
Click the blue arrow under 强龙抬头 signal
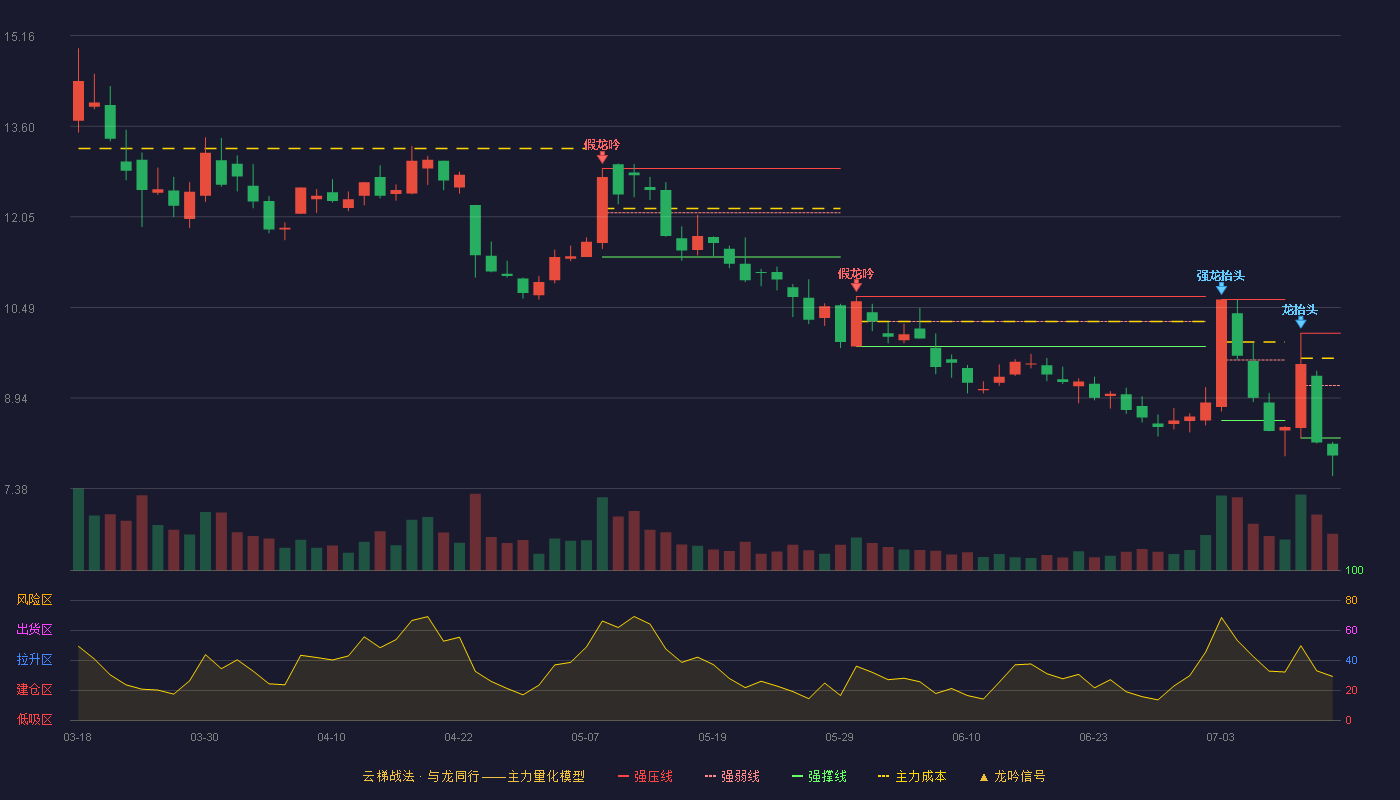[1221, 288]
